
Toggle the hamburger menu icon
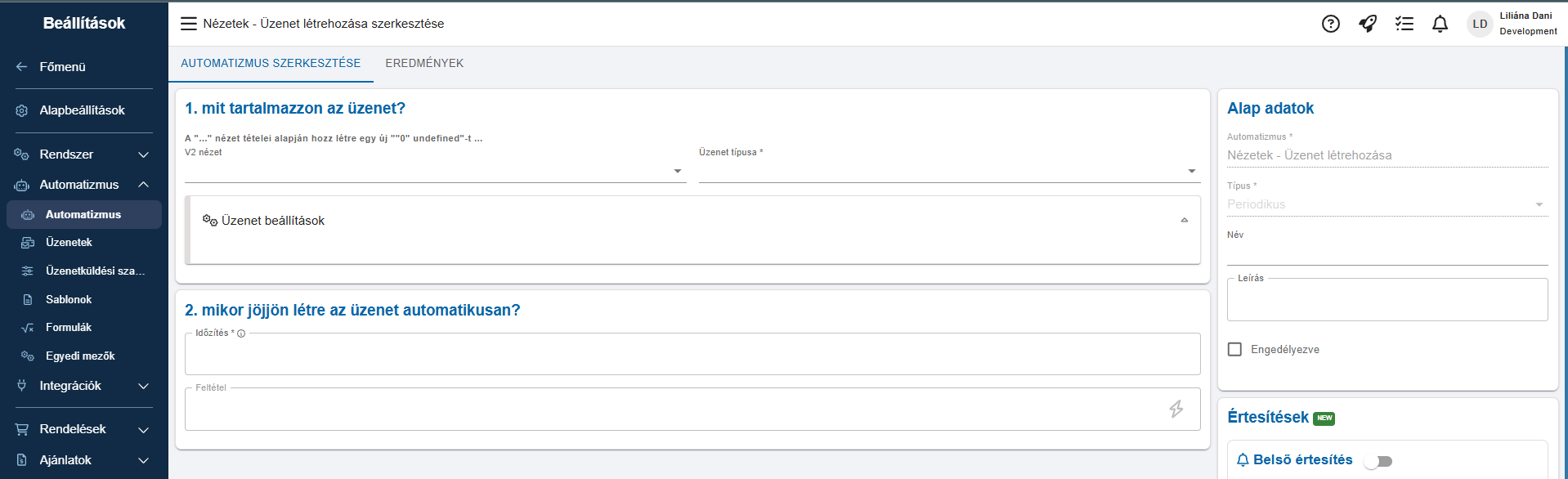[189, 24]
